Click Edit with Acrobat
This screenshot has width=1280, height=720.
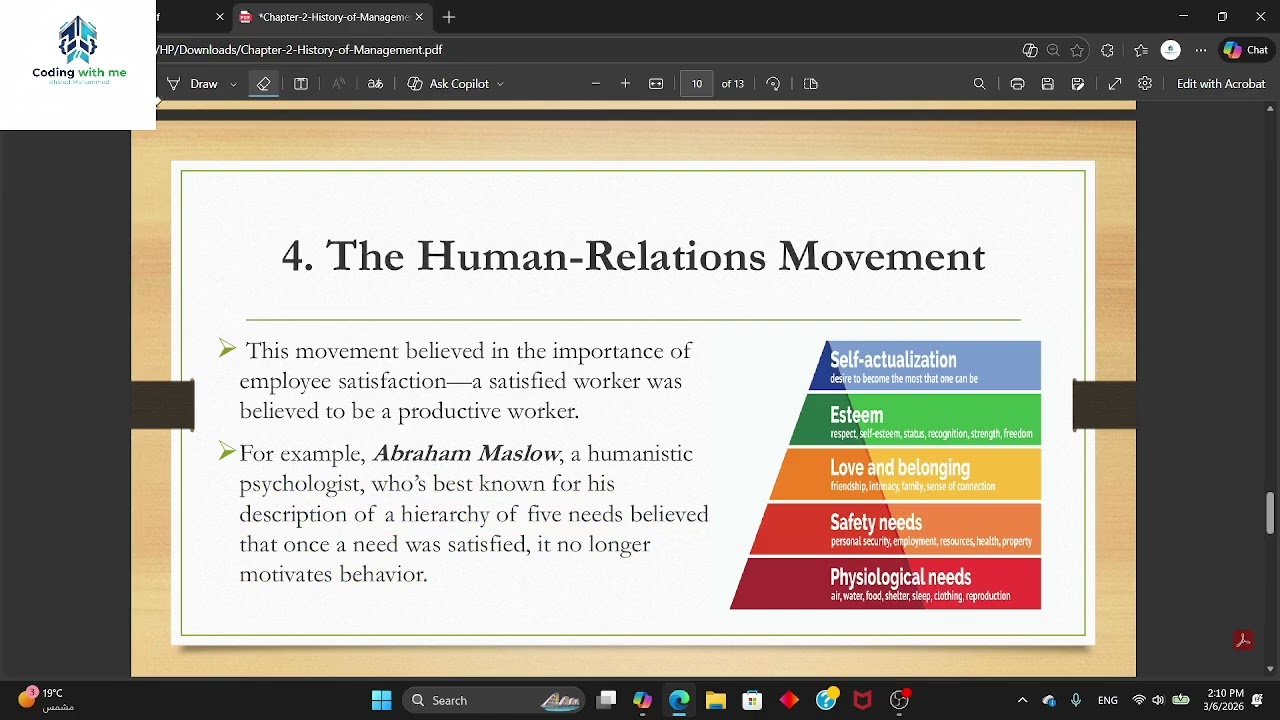(x=1221, y=84)
